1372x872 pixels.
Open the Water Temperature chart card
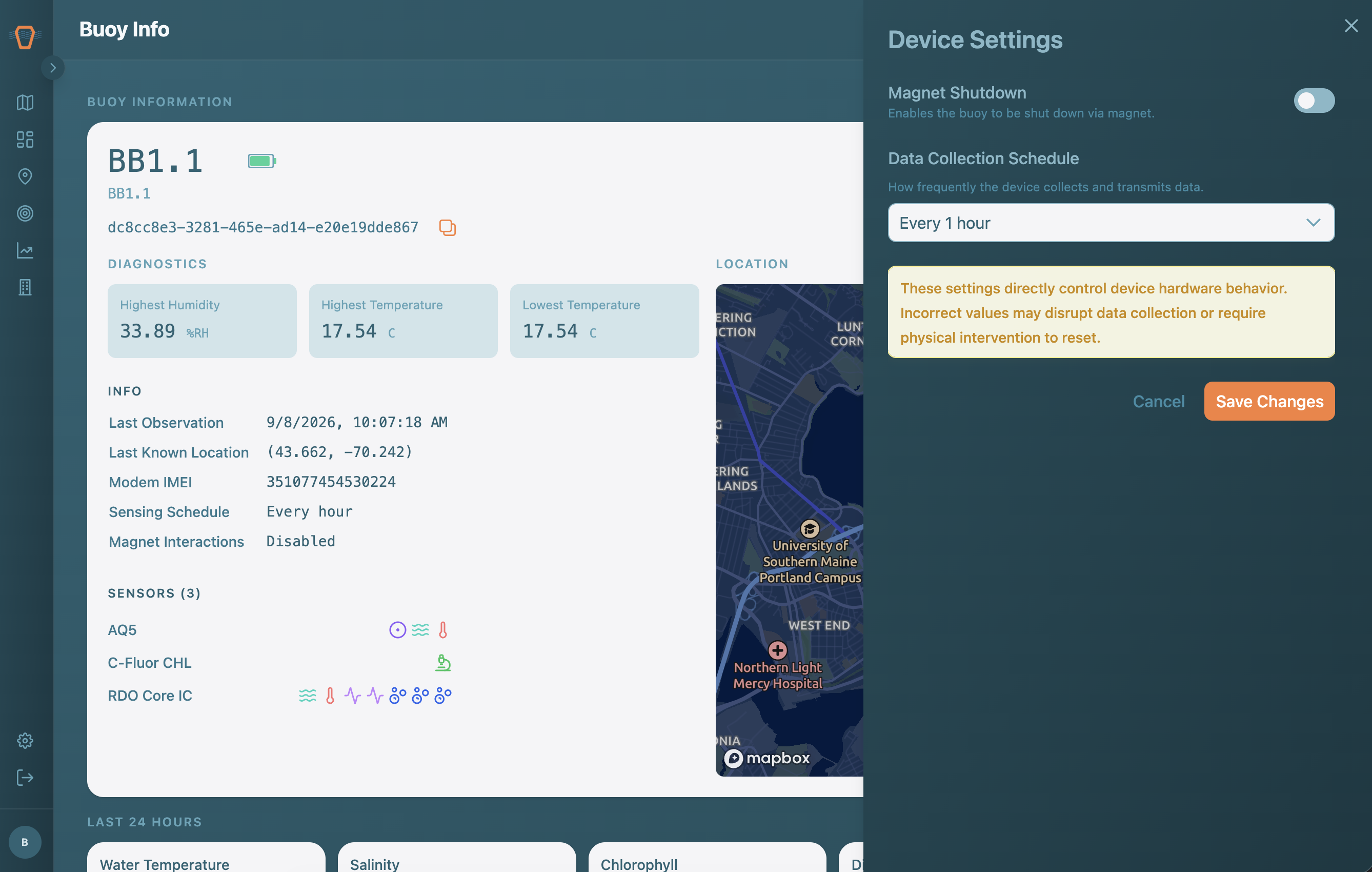tap(206, 857)
